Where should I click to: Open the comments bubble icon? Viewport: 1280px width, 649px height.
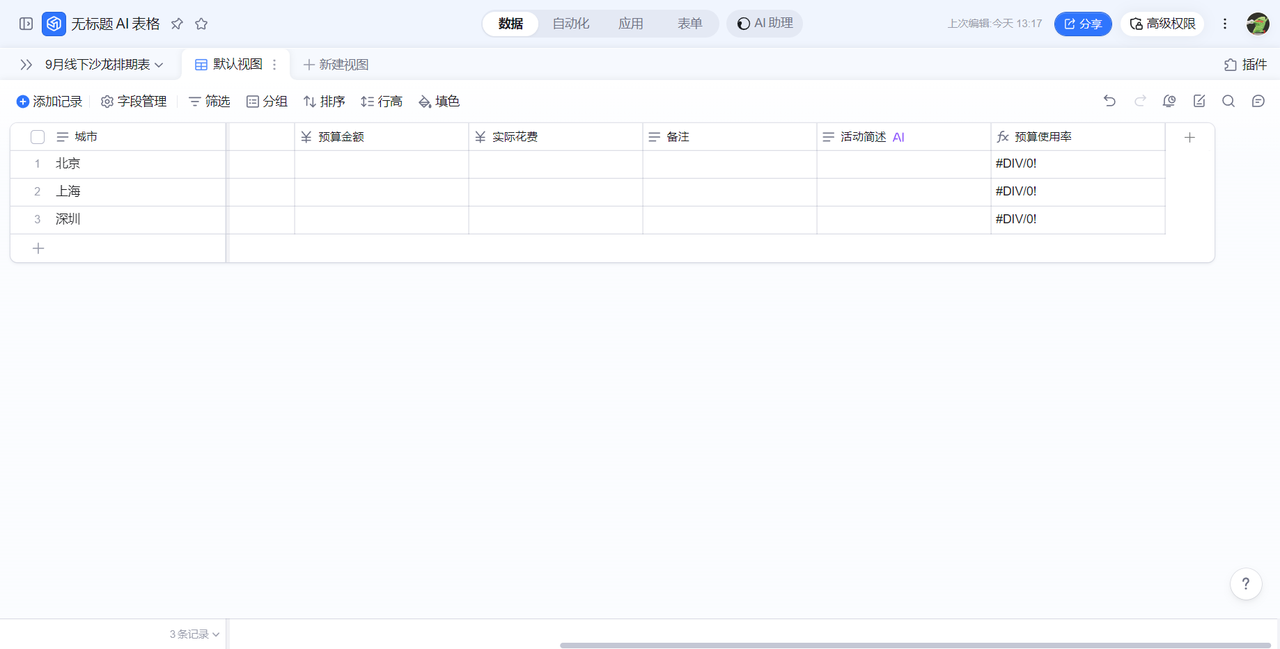click(x=1258, y=101)
